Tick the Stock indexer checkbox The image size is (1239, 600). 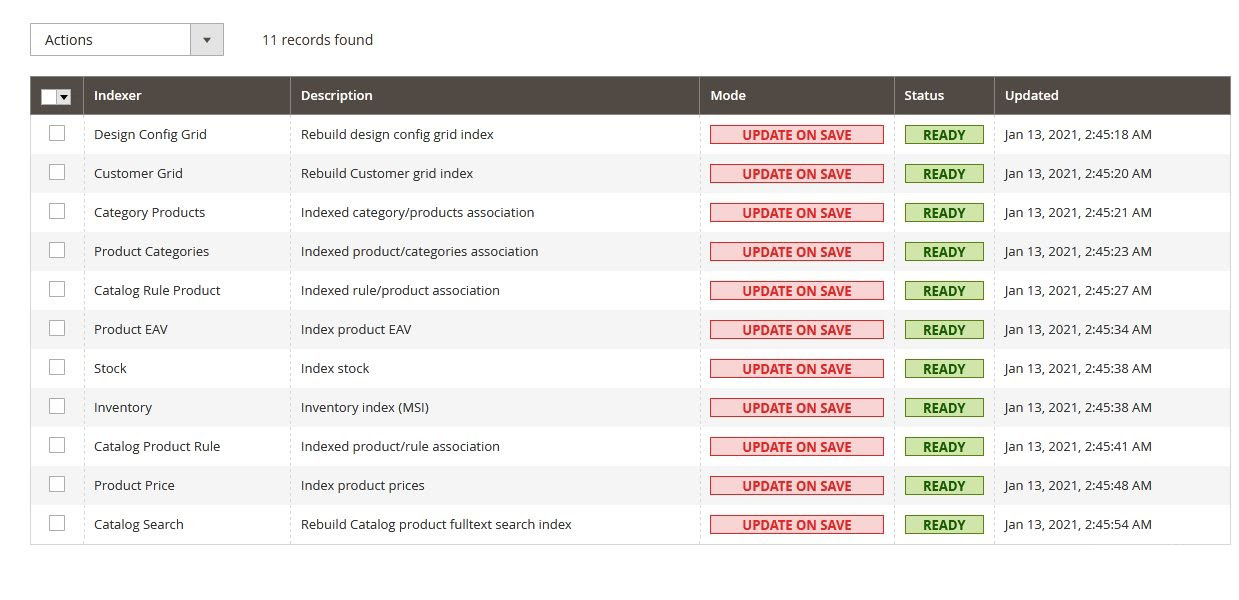tap(57, 367)
